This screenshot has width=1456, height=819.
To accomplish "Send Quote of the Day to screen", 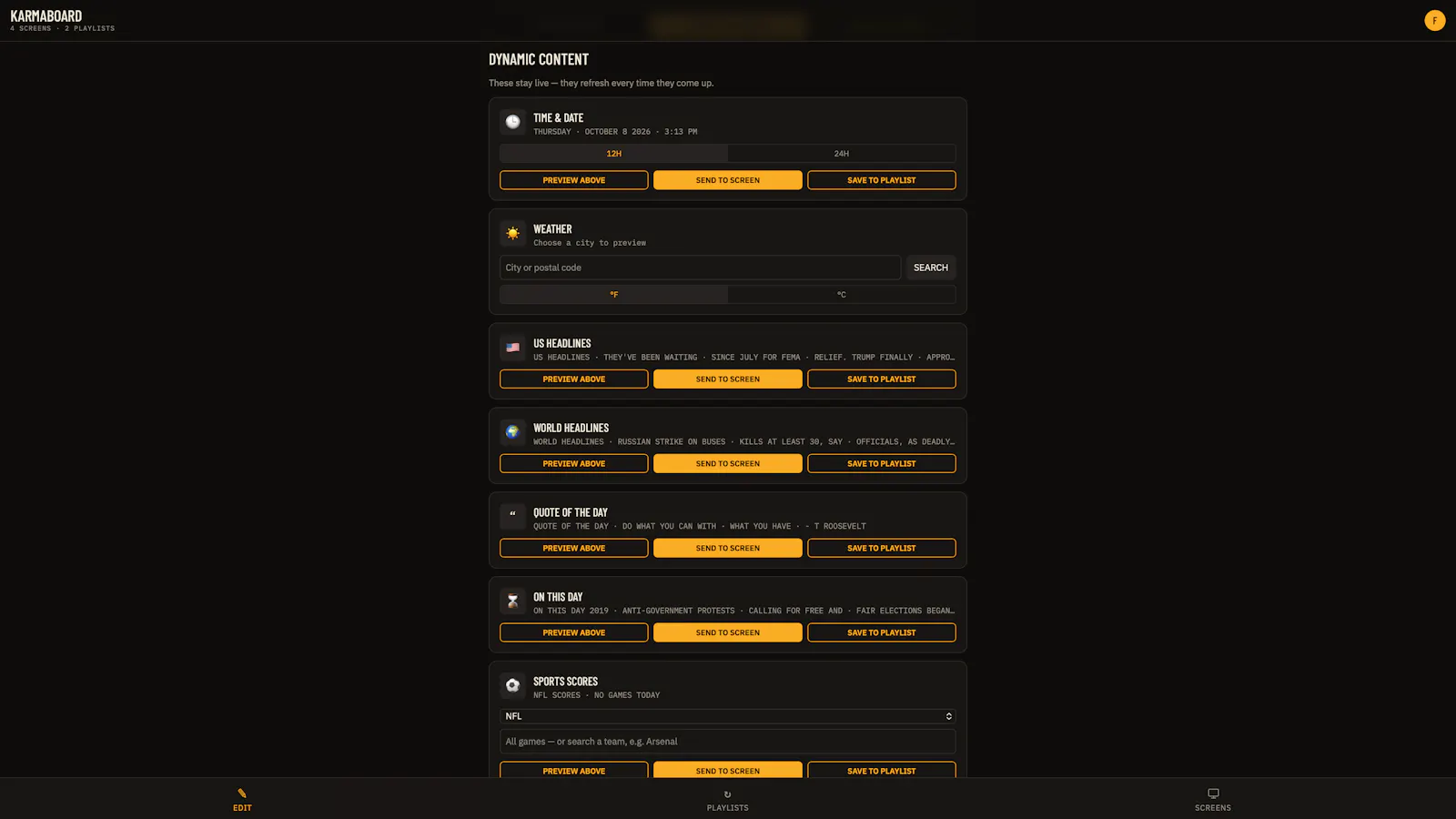I will coord(728,549).
